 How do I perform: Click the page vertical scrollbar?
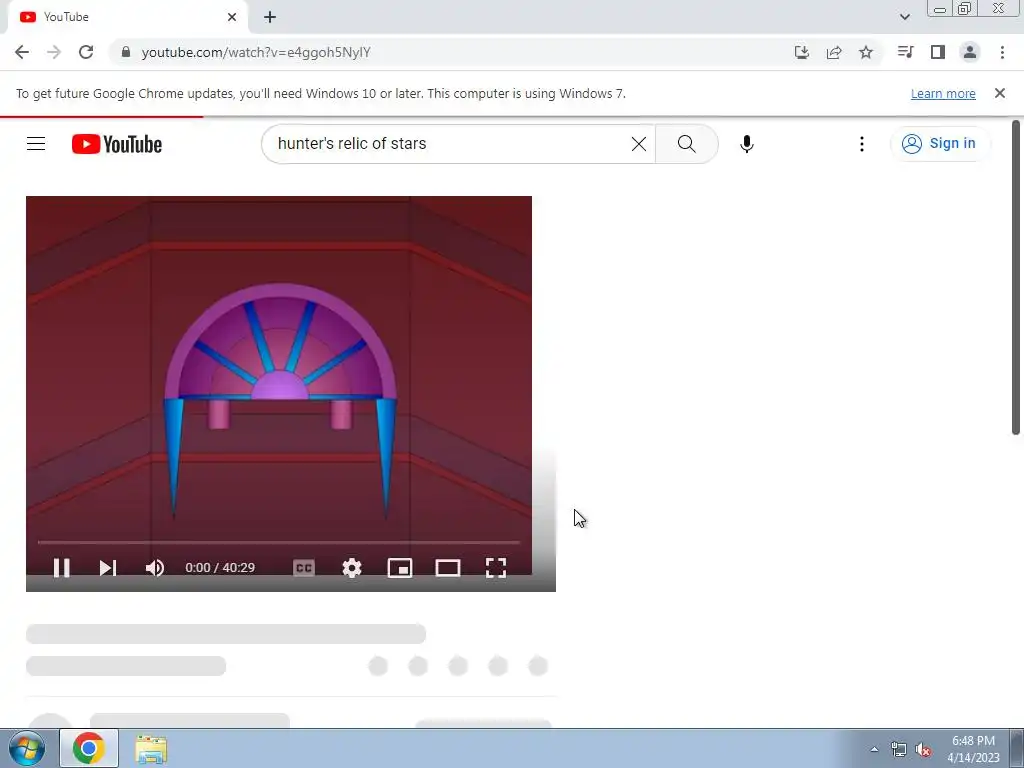click(1016, 278)
